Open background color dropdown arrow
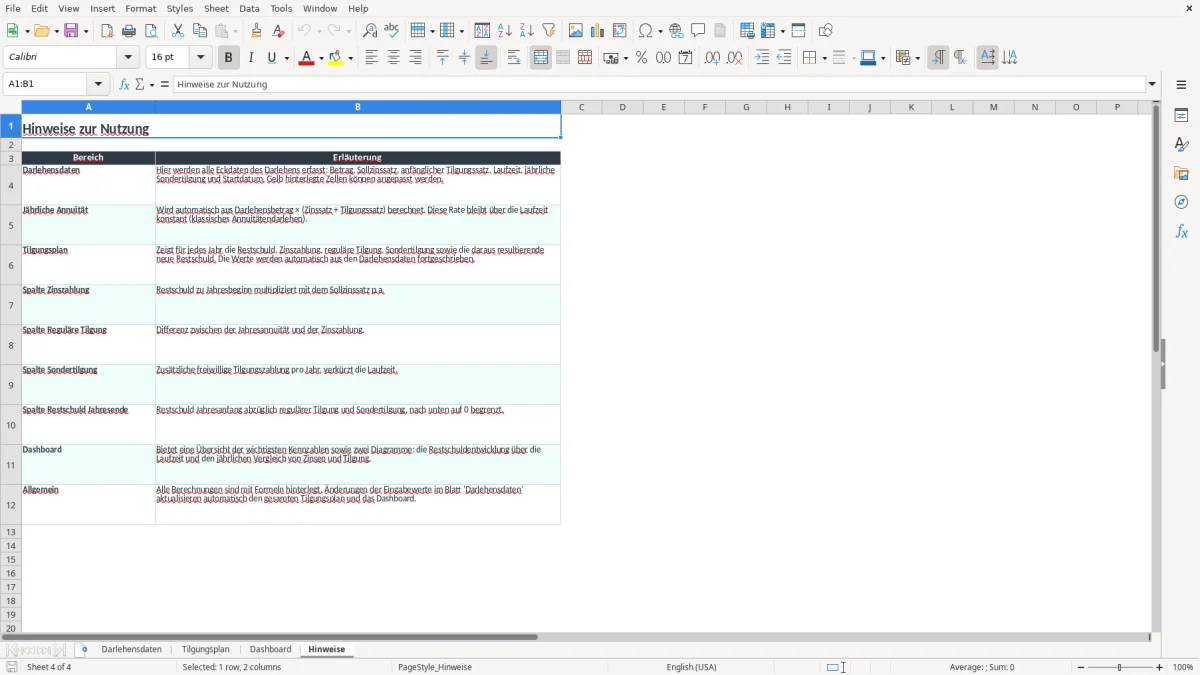This screenshot has height=675, width=1200. (x=351, y=58)
